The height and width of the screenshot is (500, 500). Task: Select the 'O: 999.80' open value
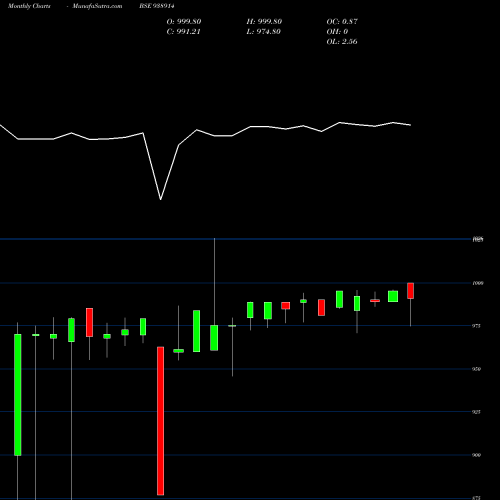pos(184,22)
